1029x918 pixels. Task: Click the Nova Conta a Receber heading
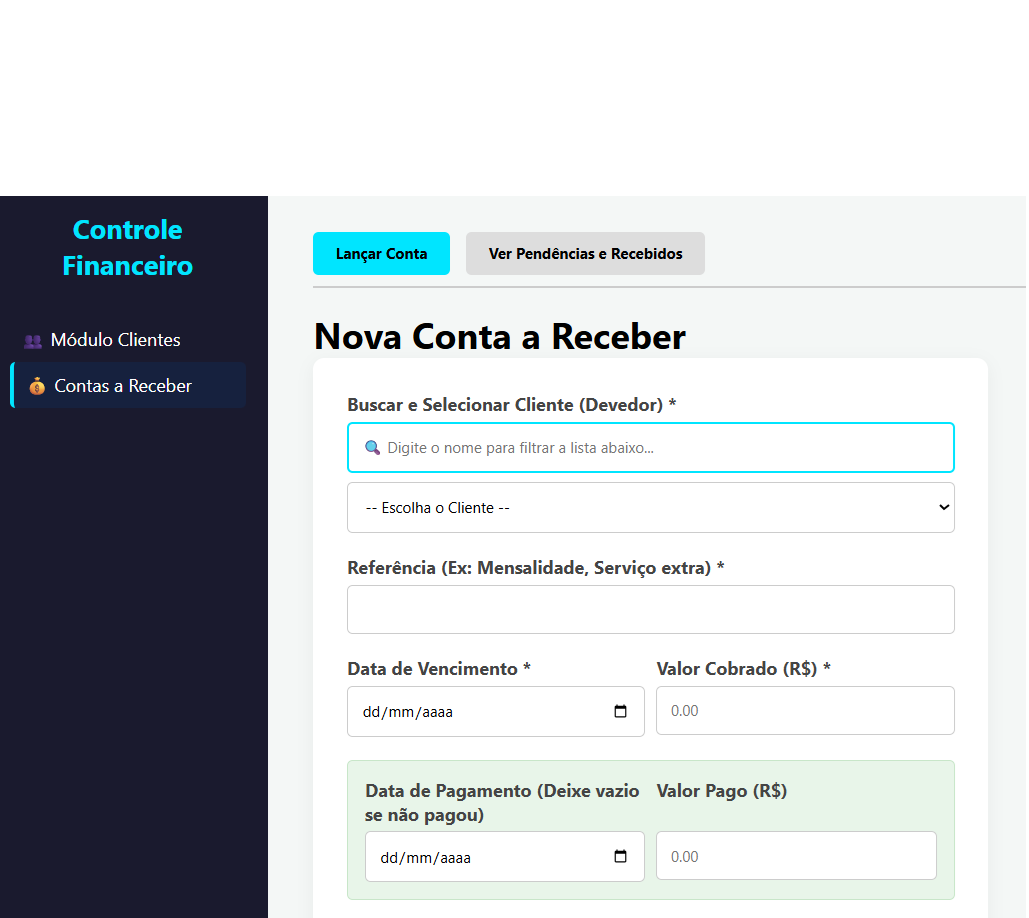(500, 337)
